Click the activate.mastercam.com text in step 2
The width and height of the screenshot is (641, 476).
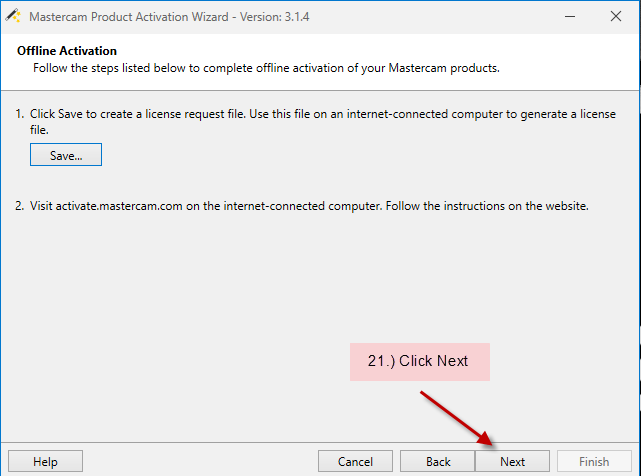click(119, 206)
